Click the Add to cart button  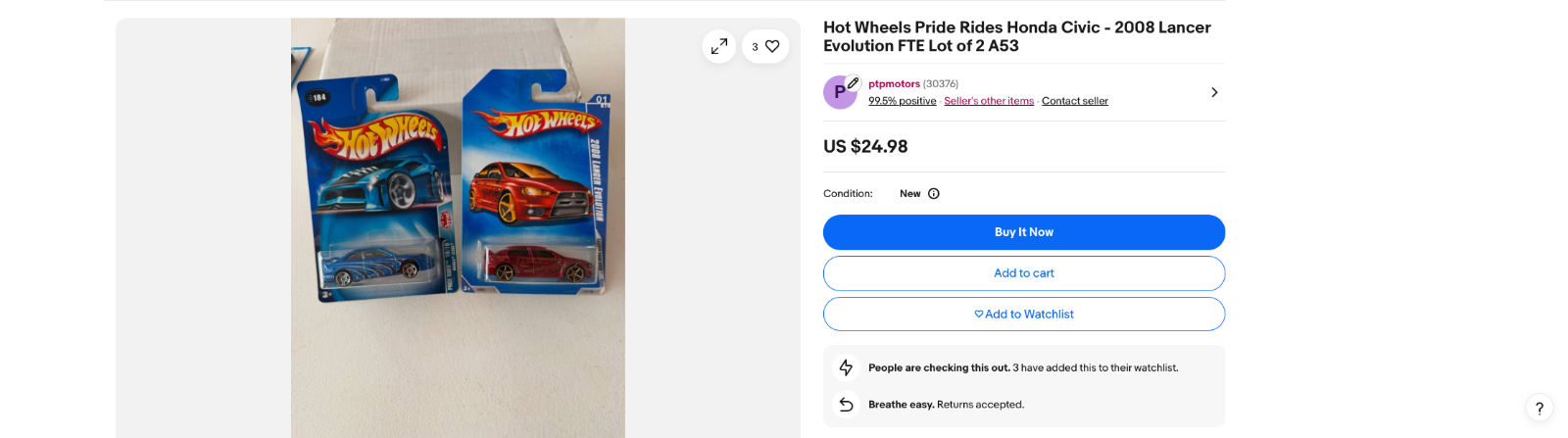[1023, 273]
